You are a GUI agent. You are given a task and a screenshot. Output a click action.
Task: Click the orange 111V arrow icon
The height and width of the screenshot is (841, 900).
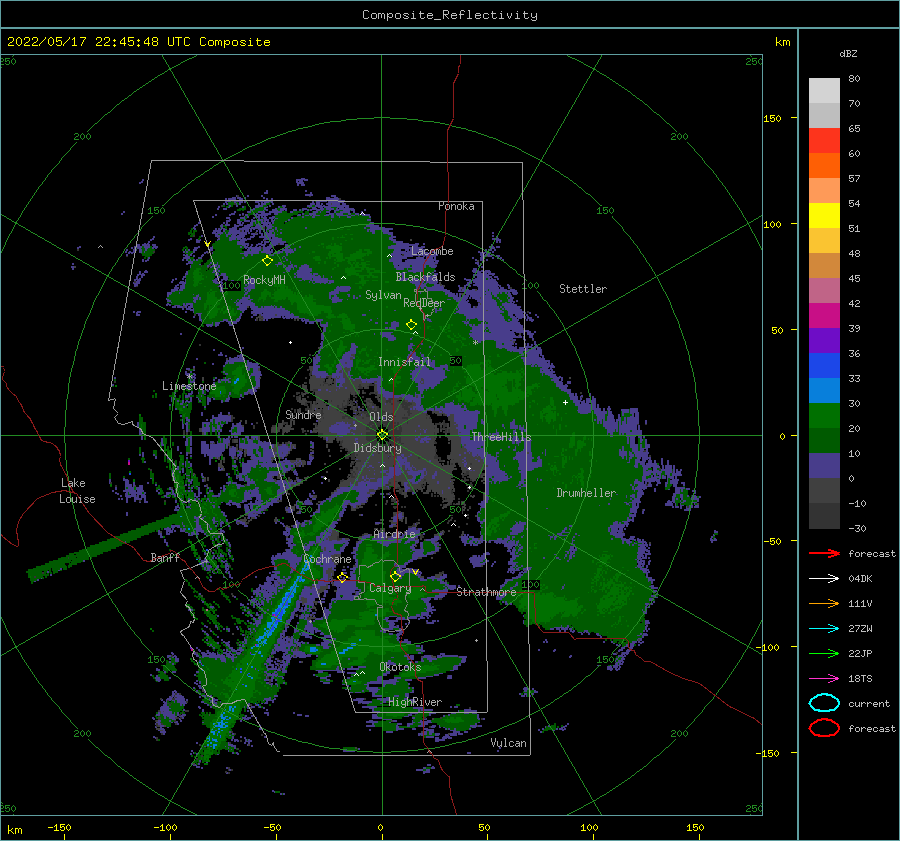[x=824, y=603]
